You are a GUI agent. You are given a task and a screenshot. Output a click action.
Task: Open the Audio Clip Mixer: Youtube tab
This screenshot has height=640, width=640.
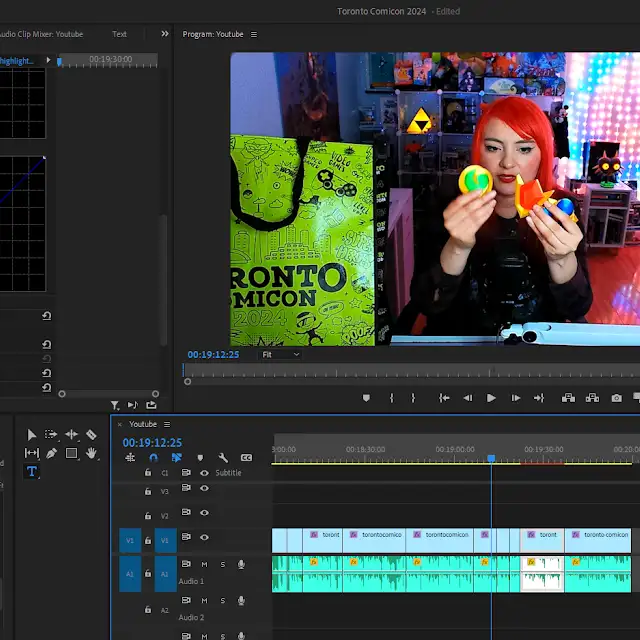pyautogui.click(x=42, y=34)
